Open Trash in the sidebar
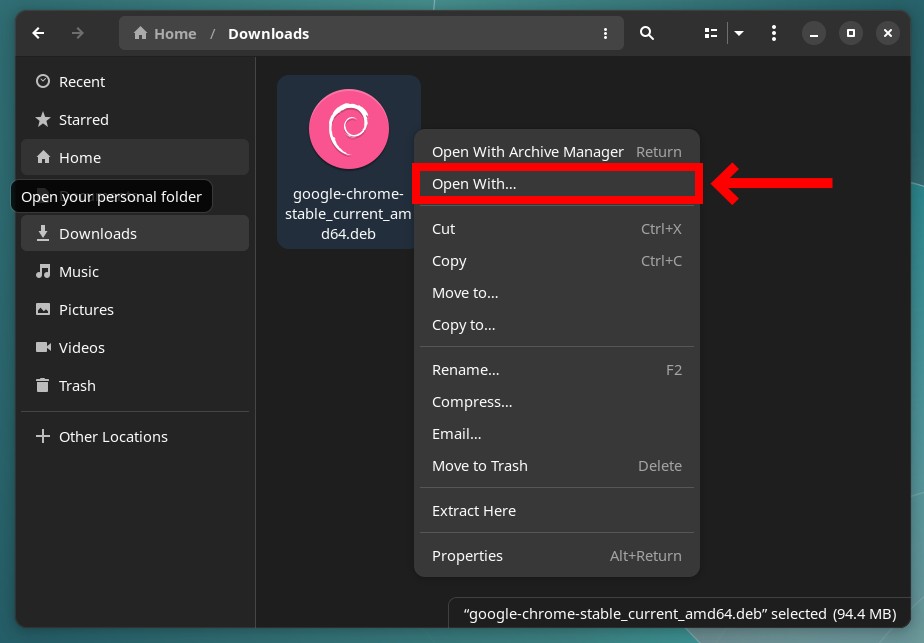The width and height of the screenshot is (924, 643). tap(135, 385)
